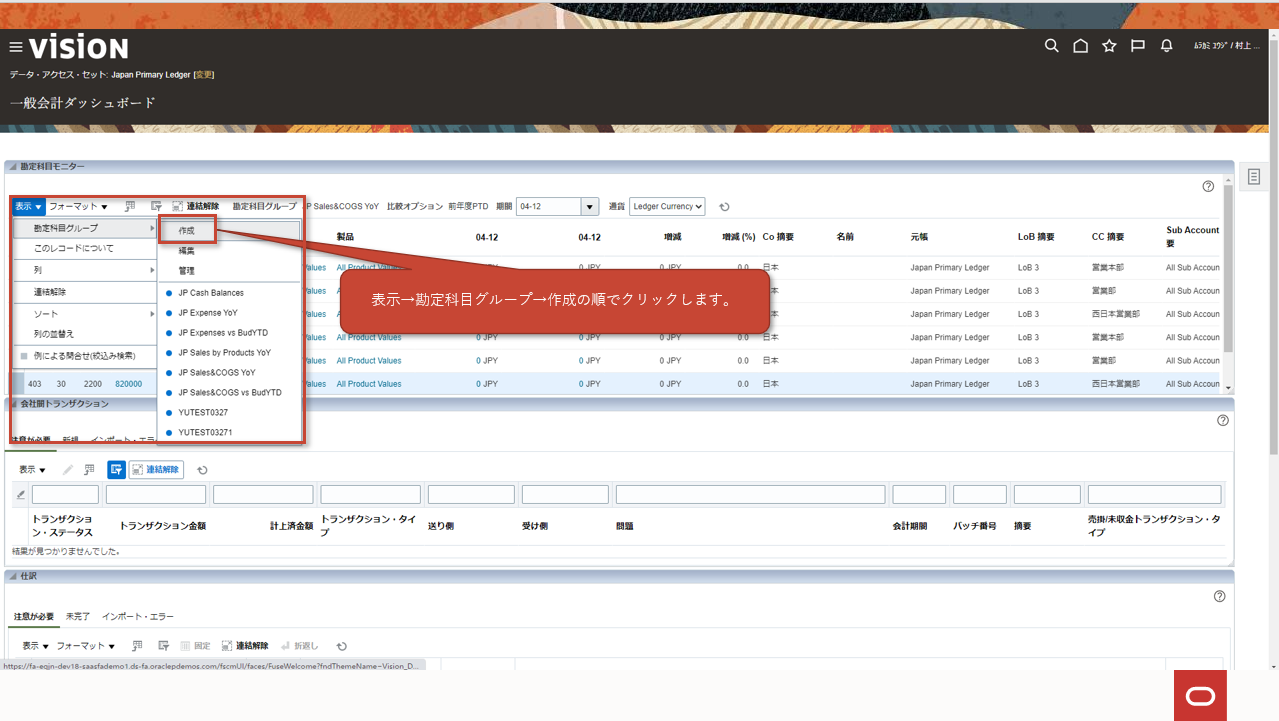The image size is (1279, 721).
Task: Click the 変更 link for data access set
Action: click(x=204, y=75)
